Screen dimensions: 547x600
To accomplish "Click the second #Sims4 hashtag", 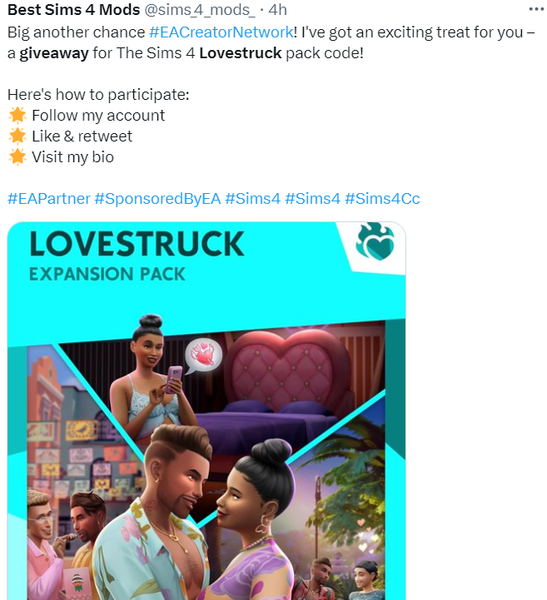I will pos(313,199).
